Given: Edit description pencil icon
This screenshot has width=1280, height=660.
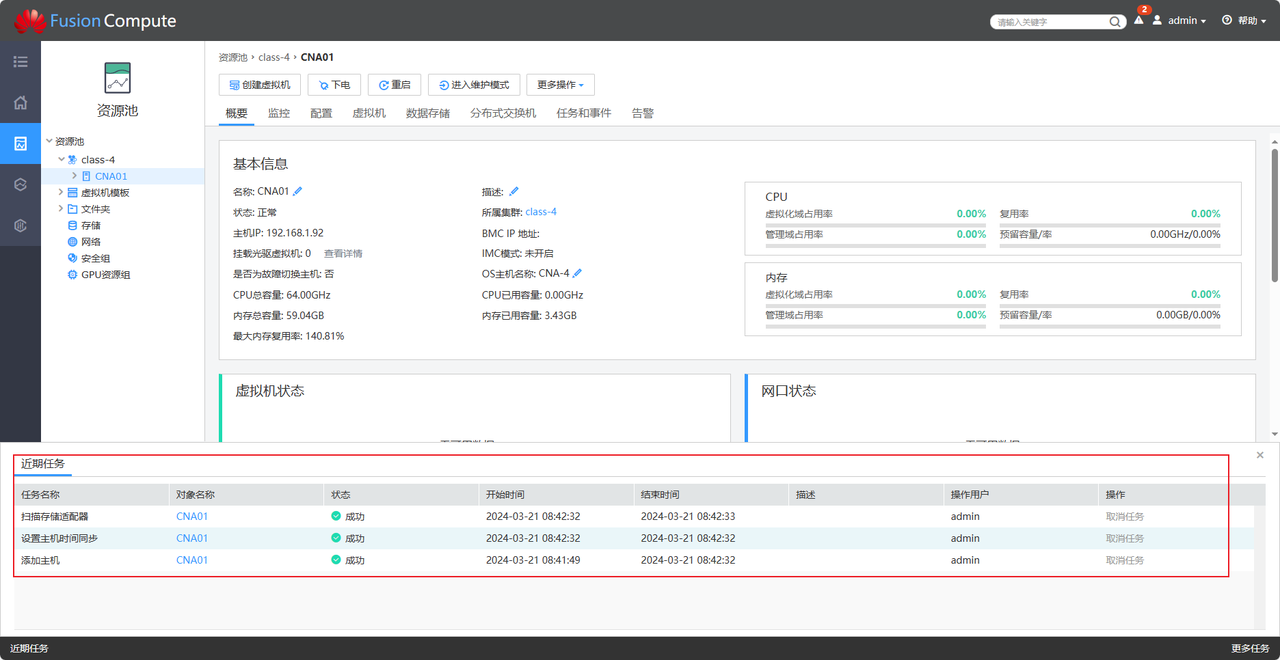Looking at the screenshot, I should coord(514,191).
